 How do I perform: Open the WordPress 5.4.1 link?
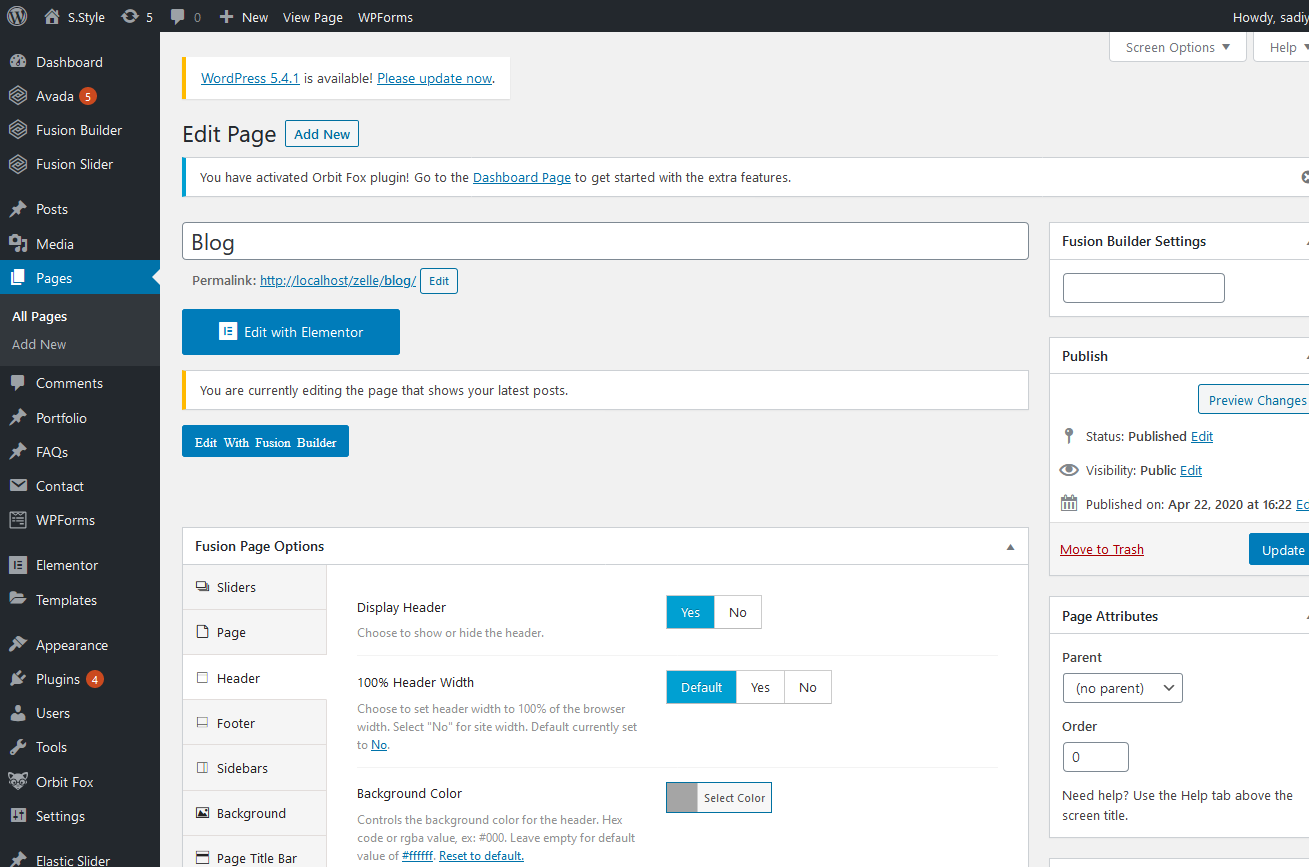pos(250,78)
